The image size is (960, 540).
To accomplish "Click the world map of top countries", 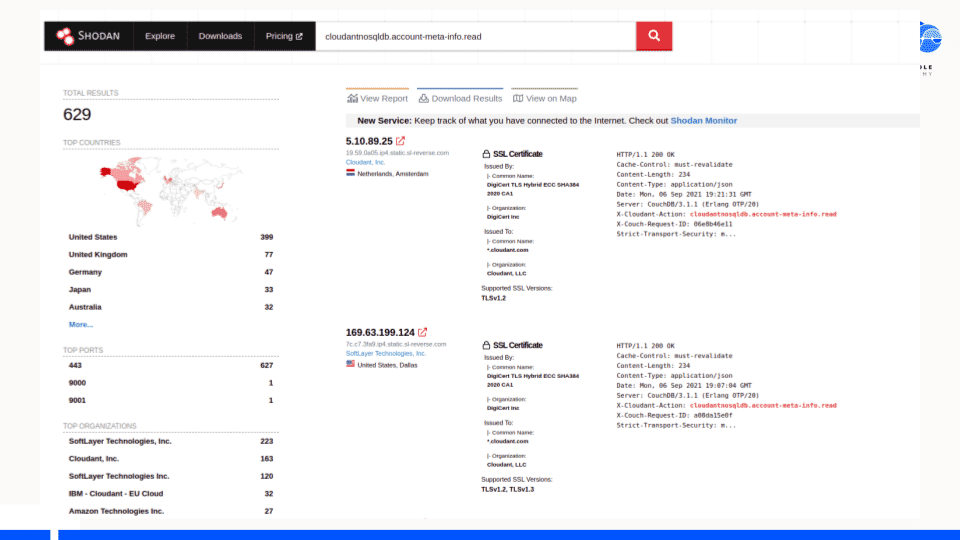I will [x=171, y=190].
